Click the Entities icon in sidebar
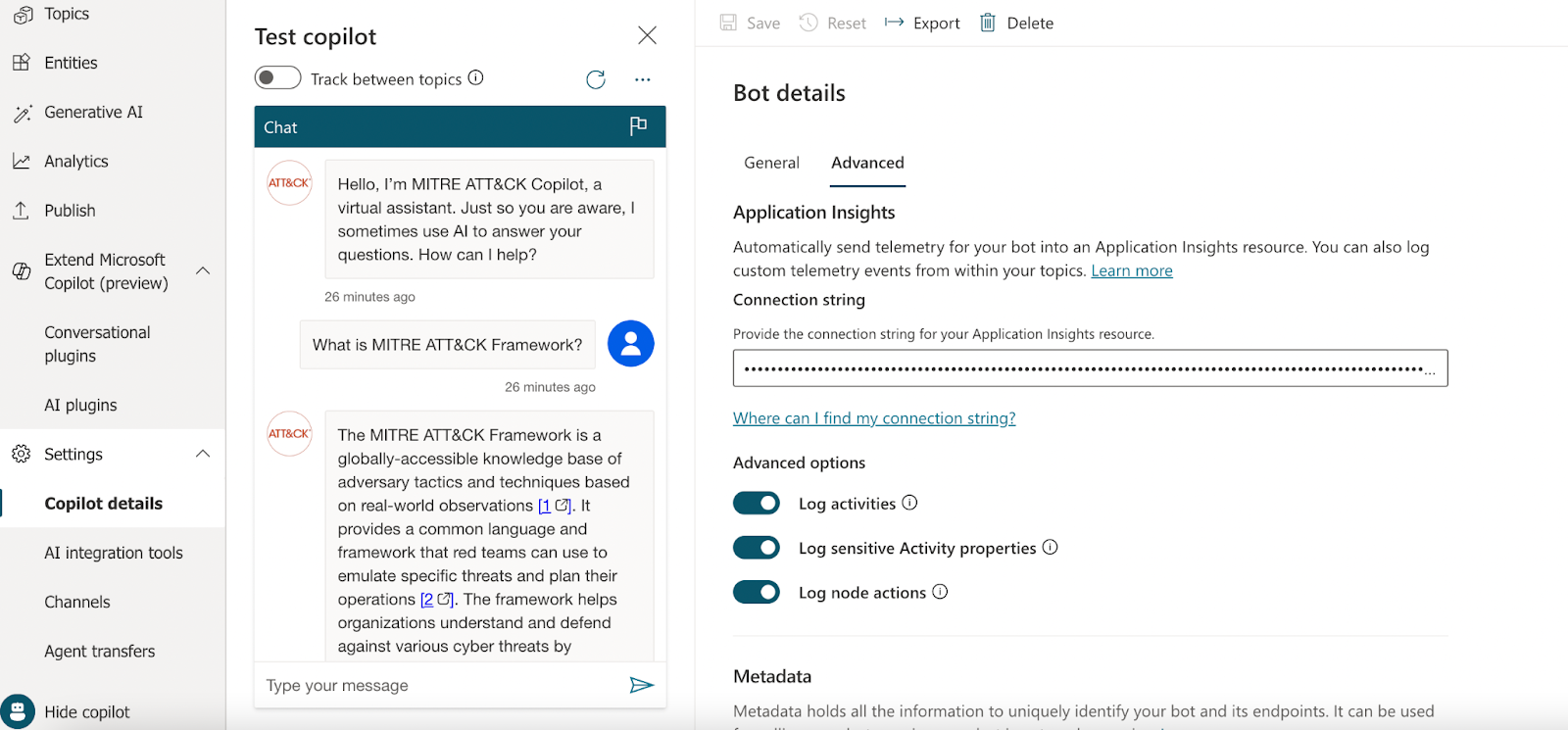1568x730 pixels. click(x=22, y=63)
